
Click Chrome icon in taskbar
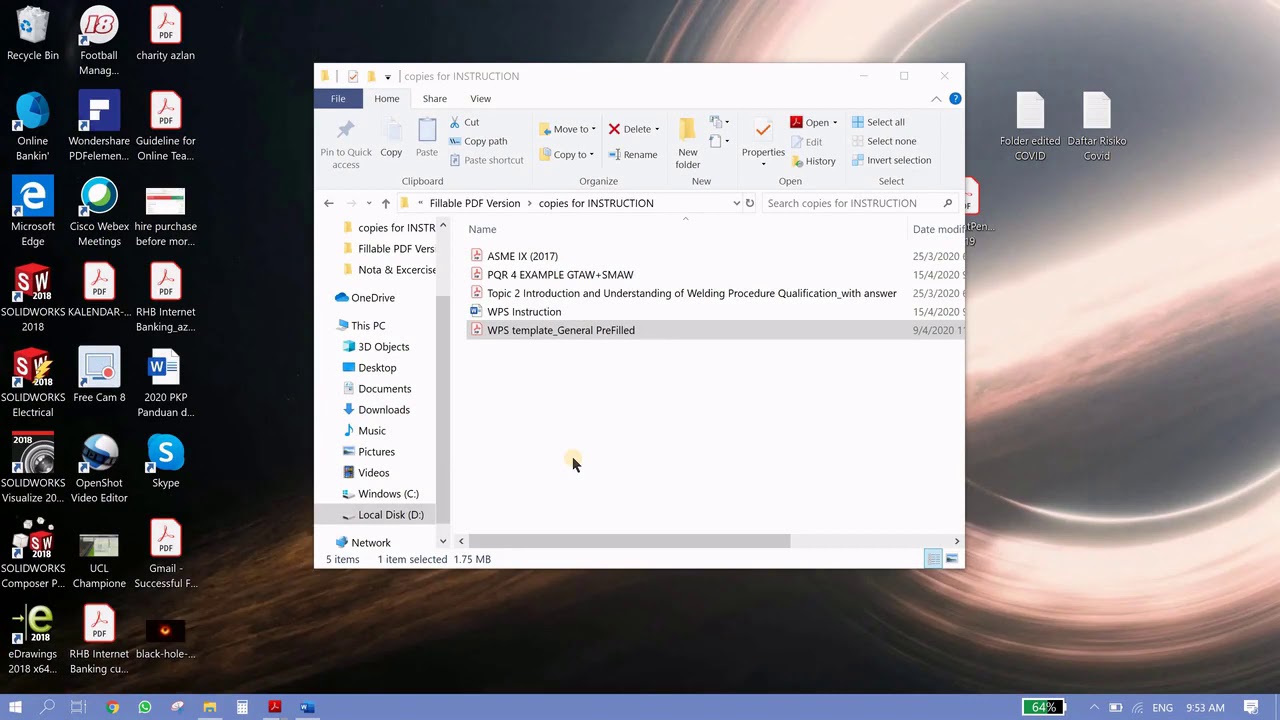coord(112,707)
